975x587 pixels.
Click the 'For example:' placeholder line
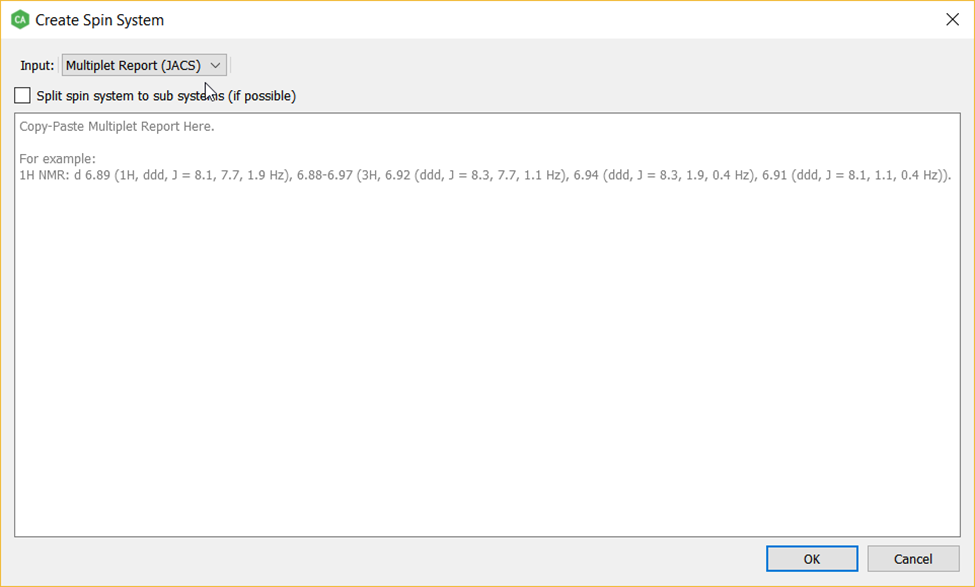(57, 159)
